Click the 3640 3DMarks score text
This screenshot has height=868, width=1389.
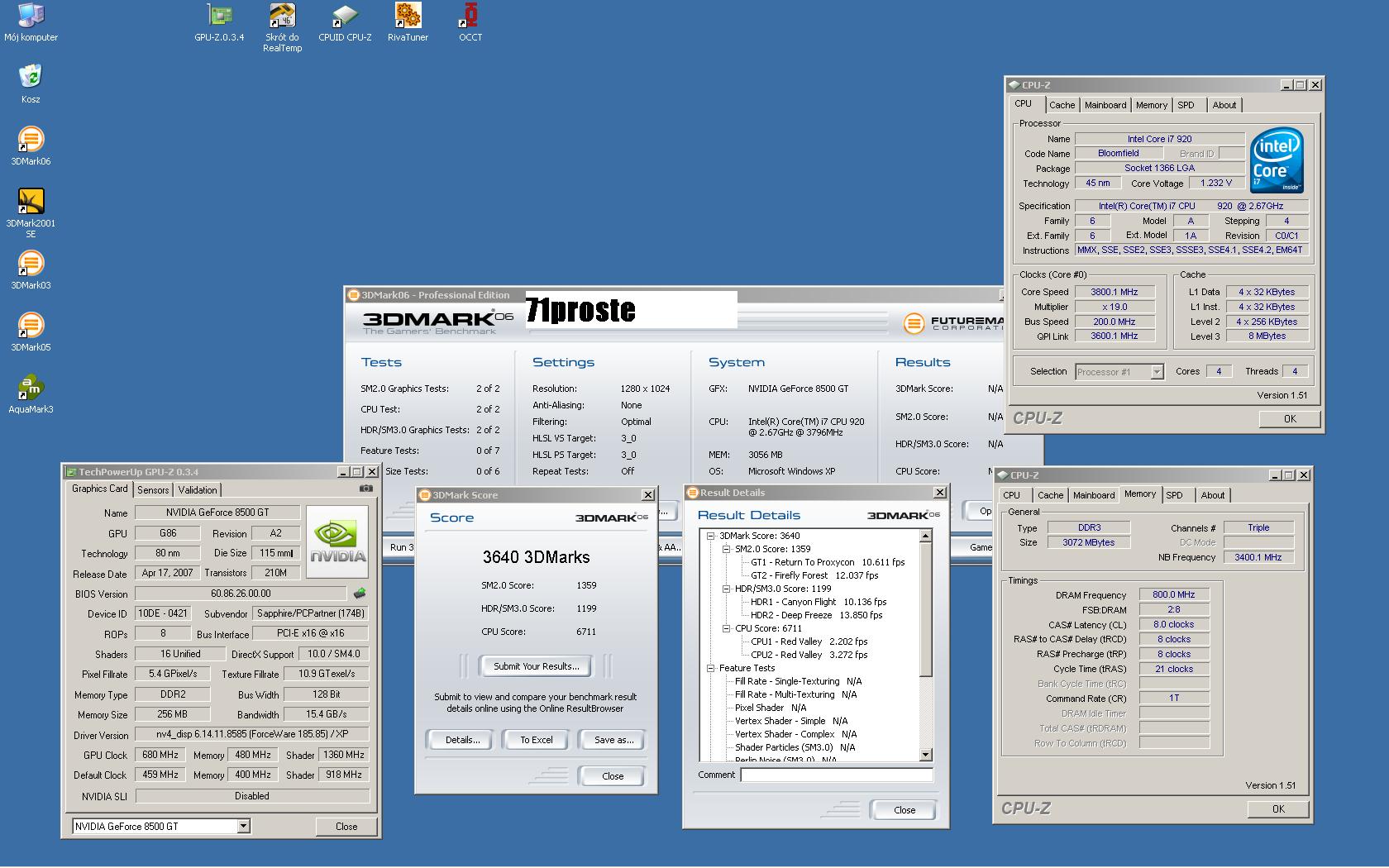536,557
